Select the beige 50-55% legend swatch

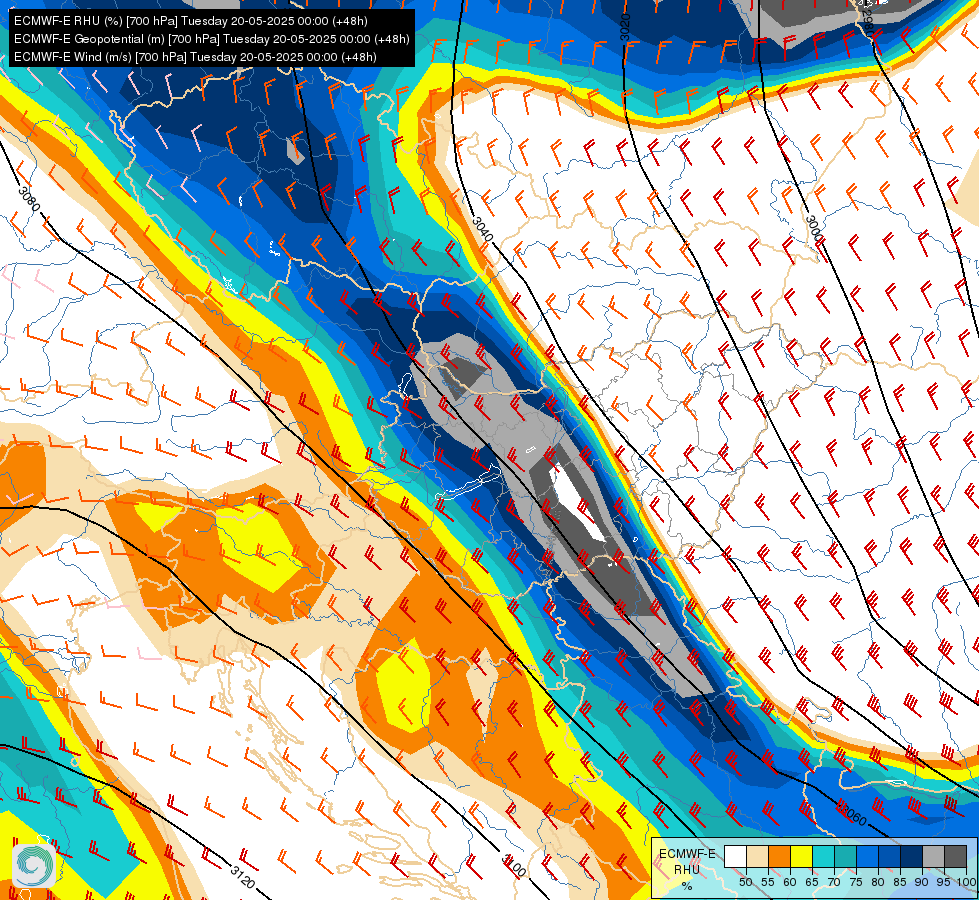click(x=757, y=857)
